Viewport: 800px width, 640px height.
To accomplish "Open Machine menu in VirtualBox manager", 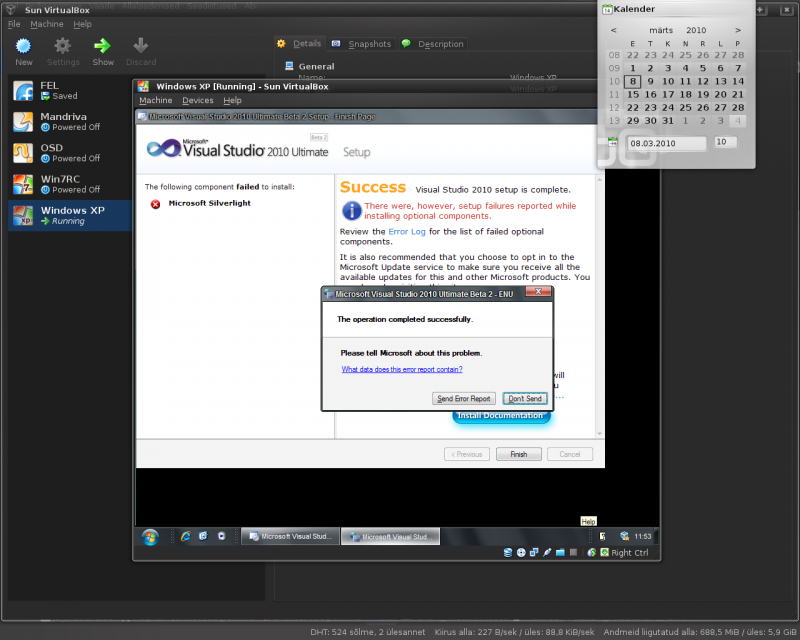I will tap(47, 24).
